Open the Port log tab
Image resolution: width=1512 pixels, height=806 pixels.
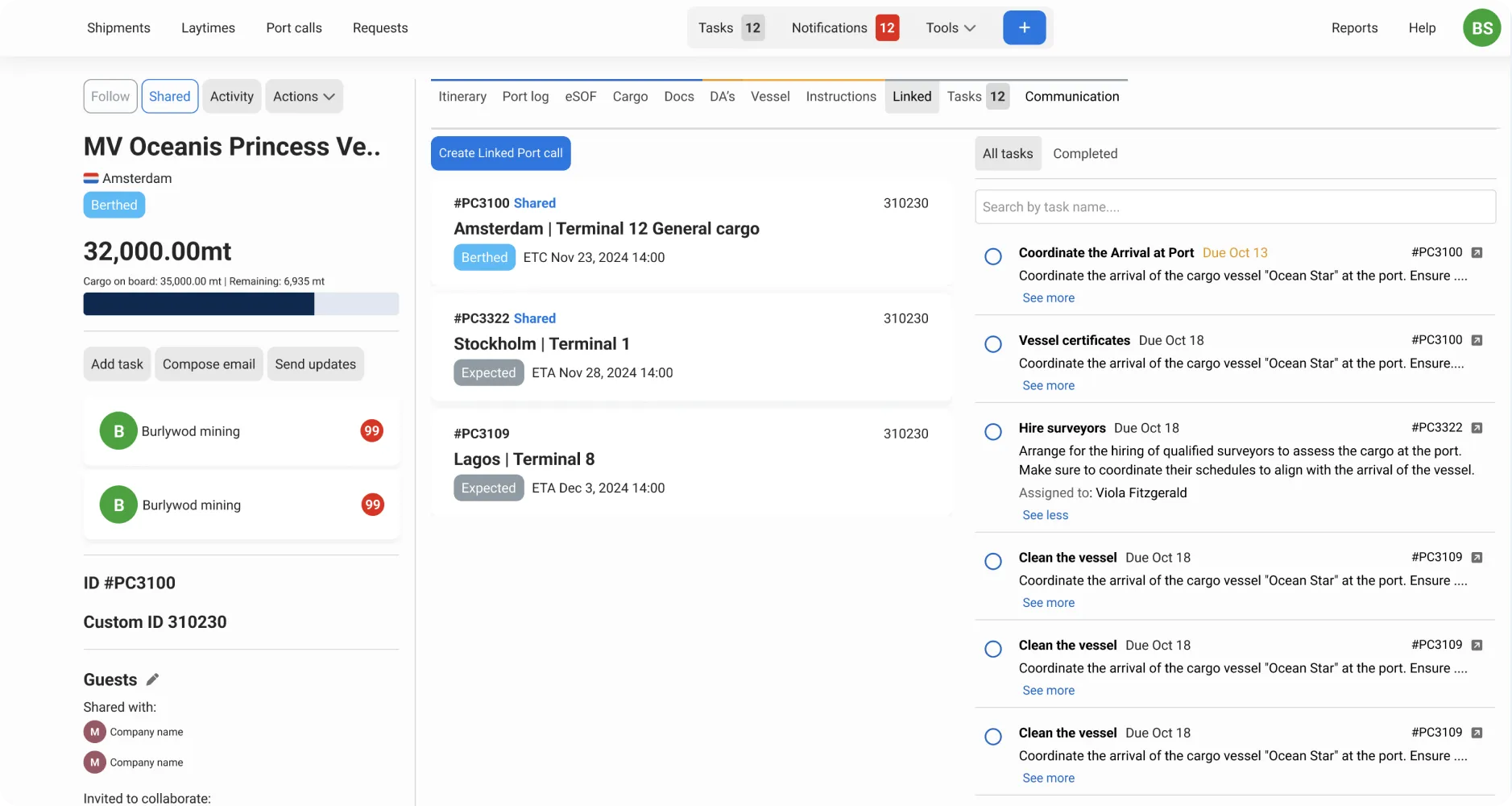click(525, 96)
